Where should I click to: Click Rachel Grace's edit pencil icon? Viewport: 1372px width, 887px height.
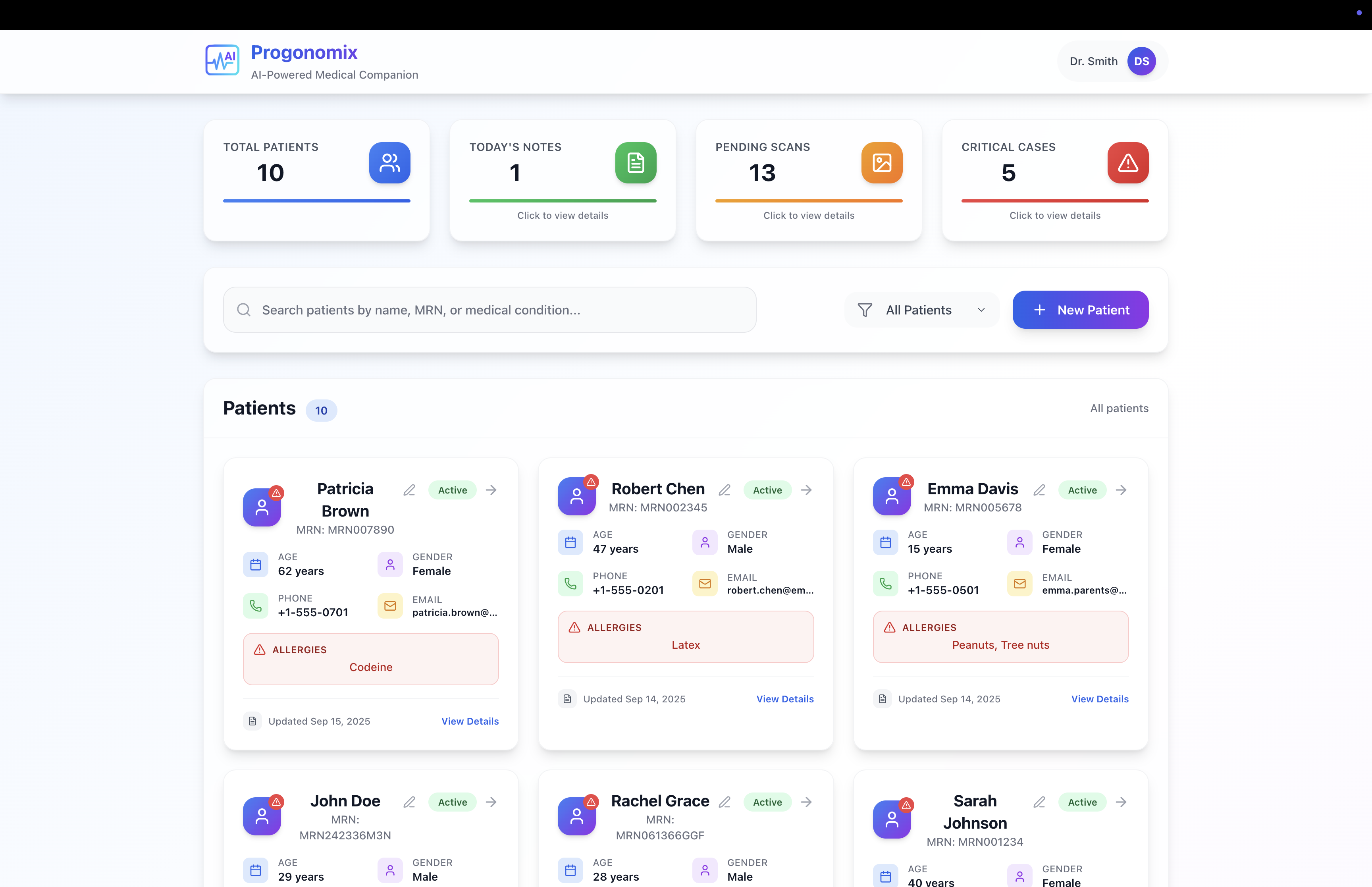click(x=724, y=802)
